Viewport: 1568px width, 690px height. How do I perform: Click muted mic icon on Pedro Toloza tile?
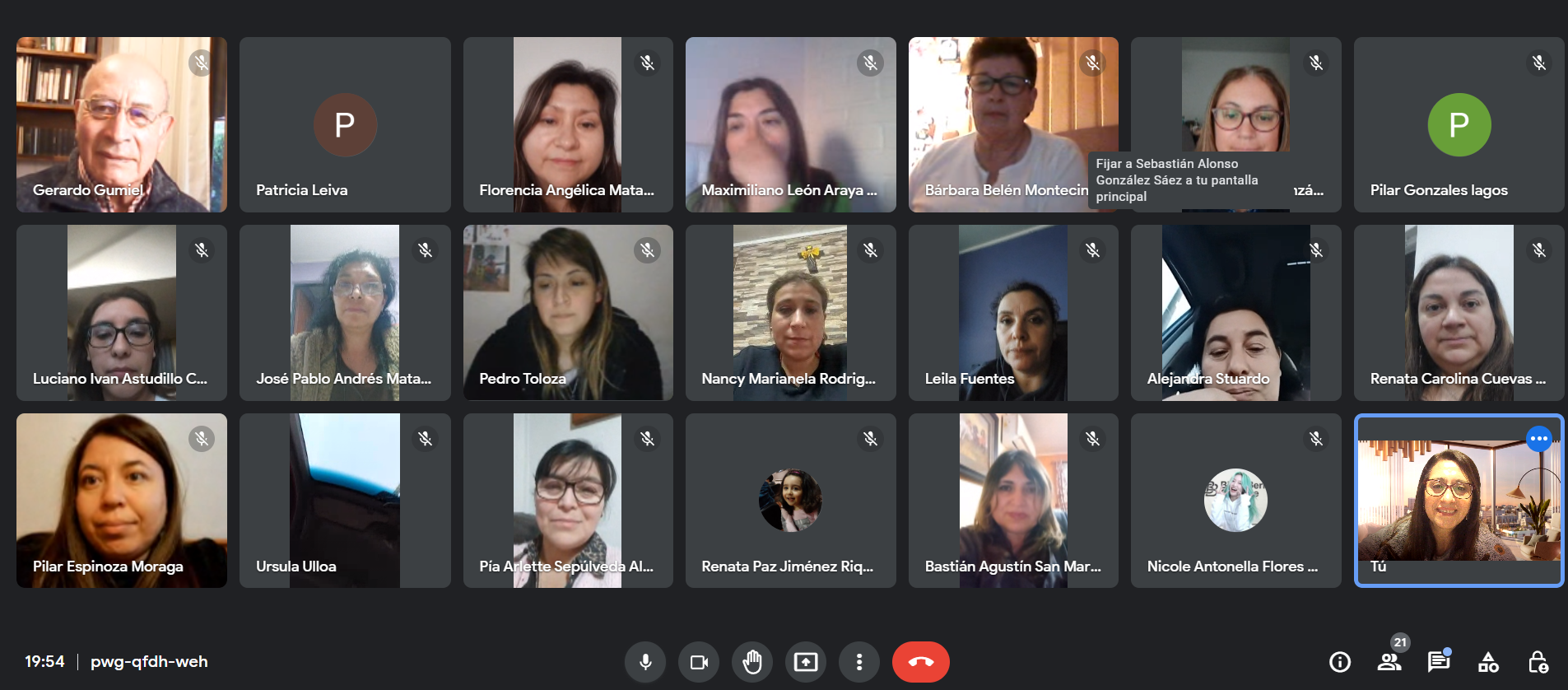648,250
